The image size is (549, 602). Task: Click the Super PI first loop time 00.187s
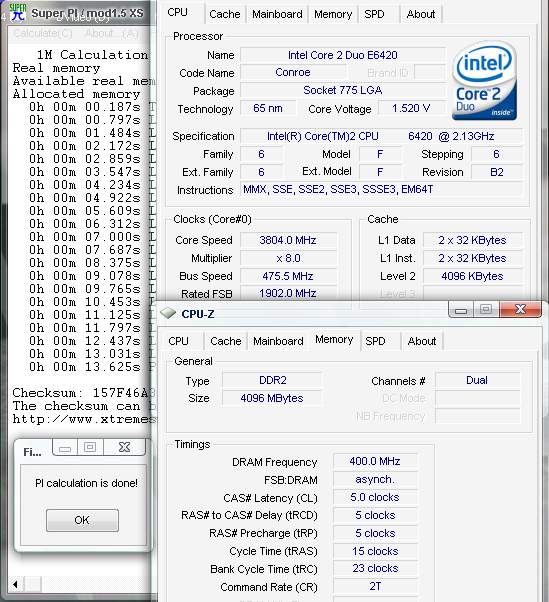coord(85,107)
